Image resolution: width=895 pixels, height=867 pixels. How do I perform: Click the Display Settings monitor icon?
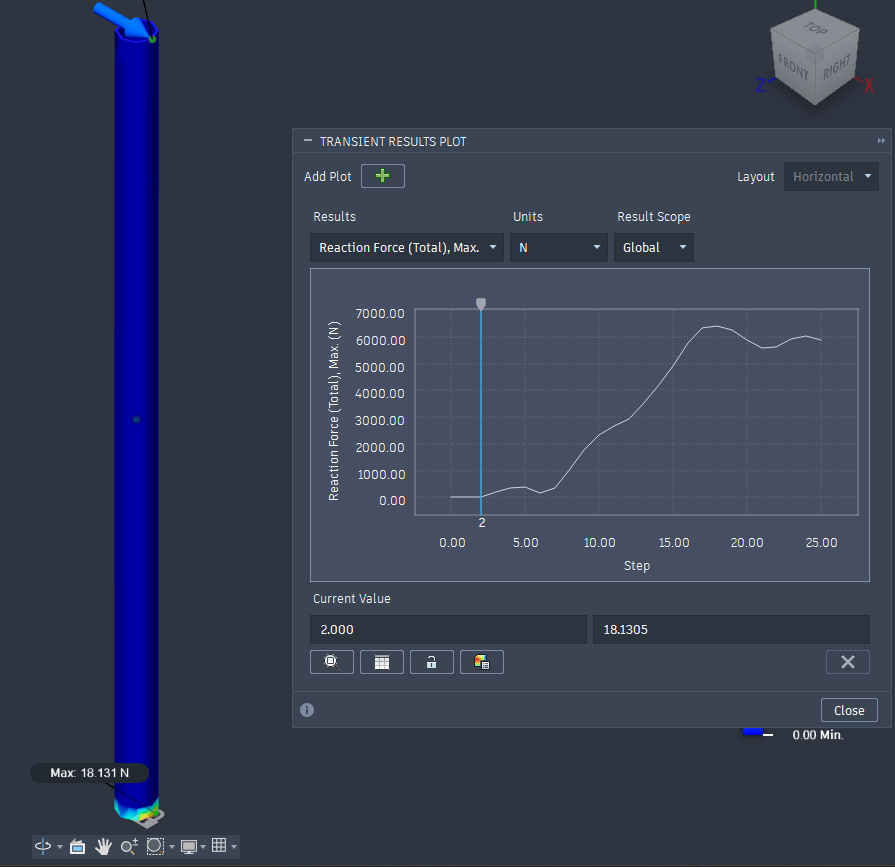tap(189, 846)
